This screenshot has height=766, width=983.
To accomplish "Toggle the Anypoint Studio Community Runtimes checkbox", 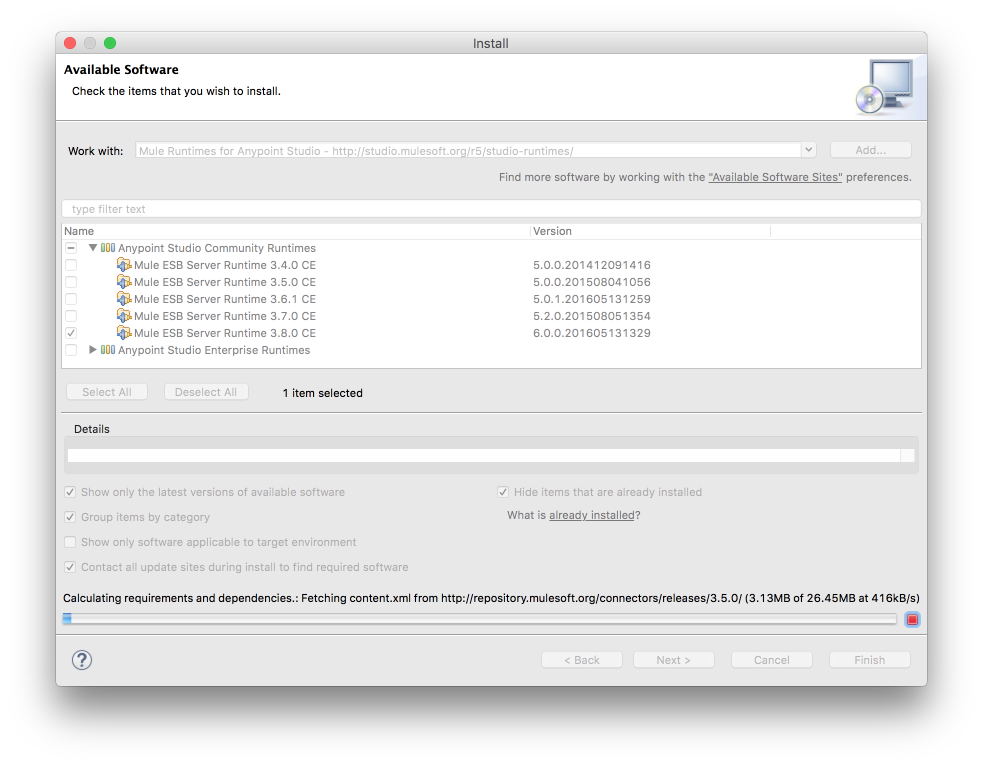I will [x=71, y=248].
